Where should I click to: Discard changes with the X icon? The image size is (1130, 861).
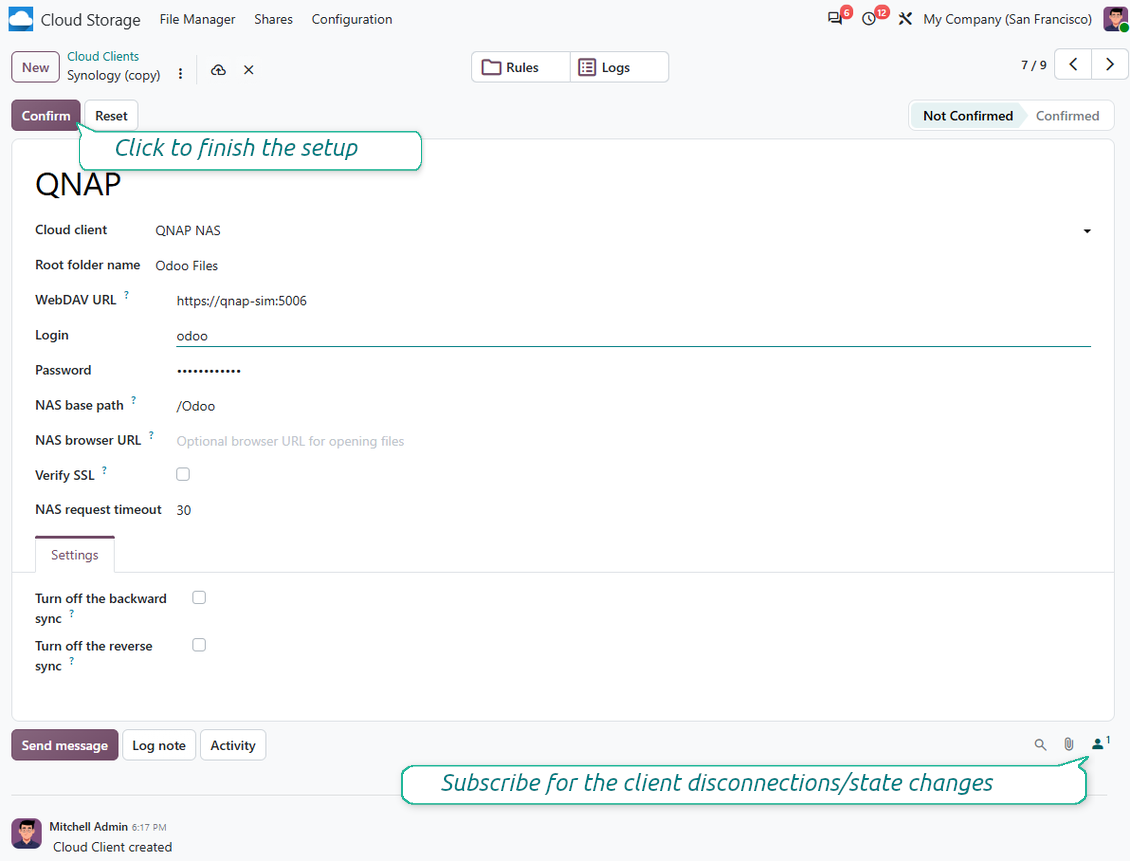(x=249, y=70)
